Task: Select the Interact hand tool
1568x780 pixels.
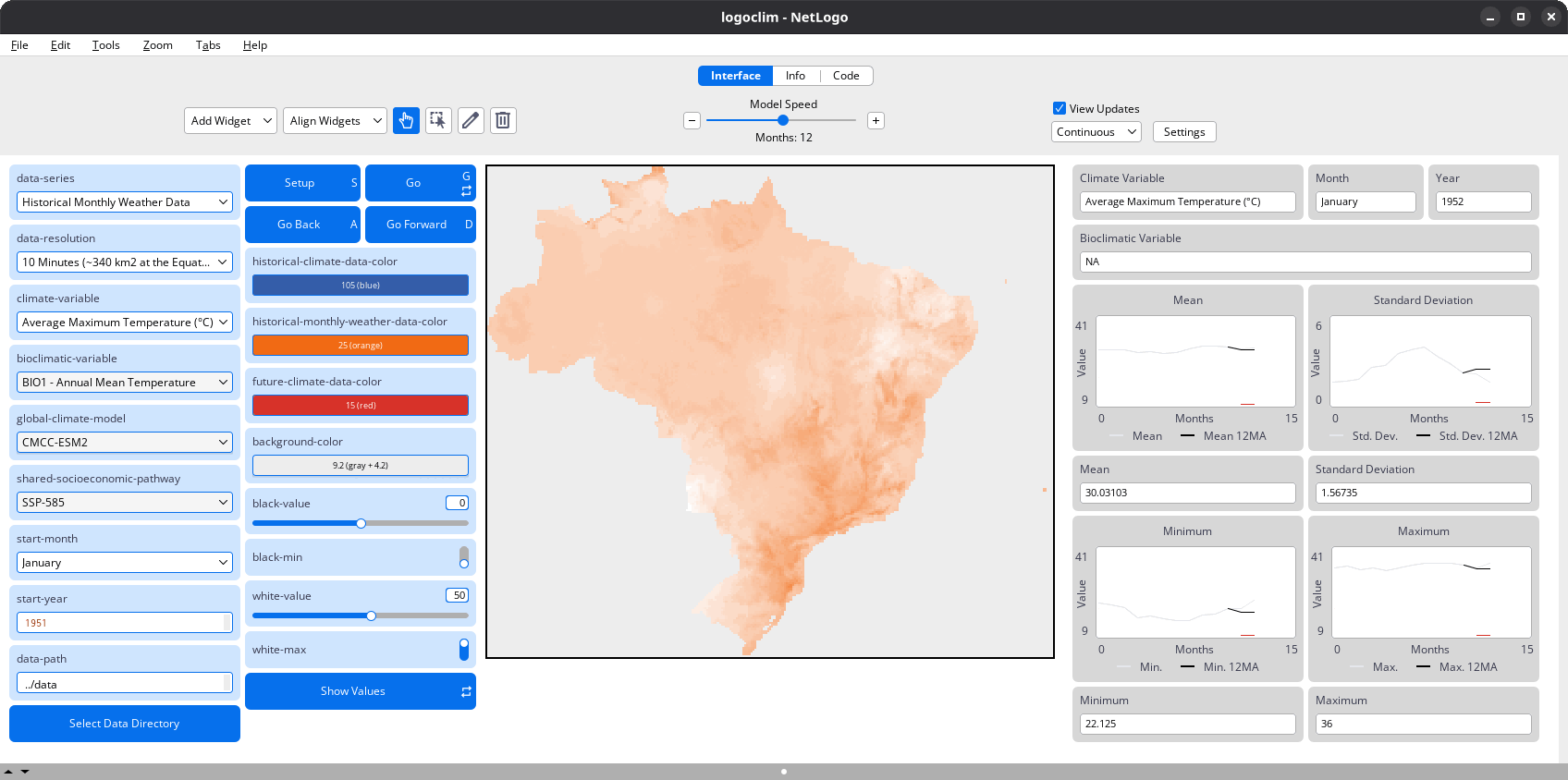Action: [x=406, y=120]
